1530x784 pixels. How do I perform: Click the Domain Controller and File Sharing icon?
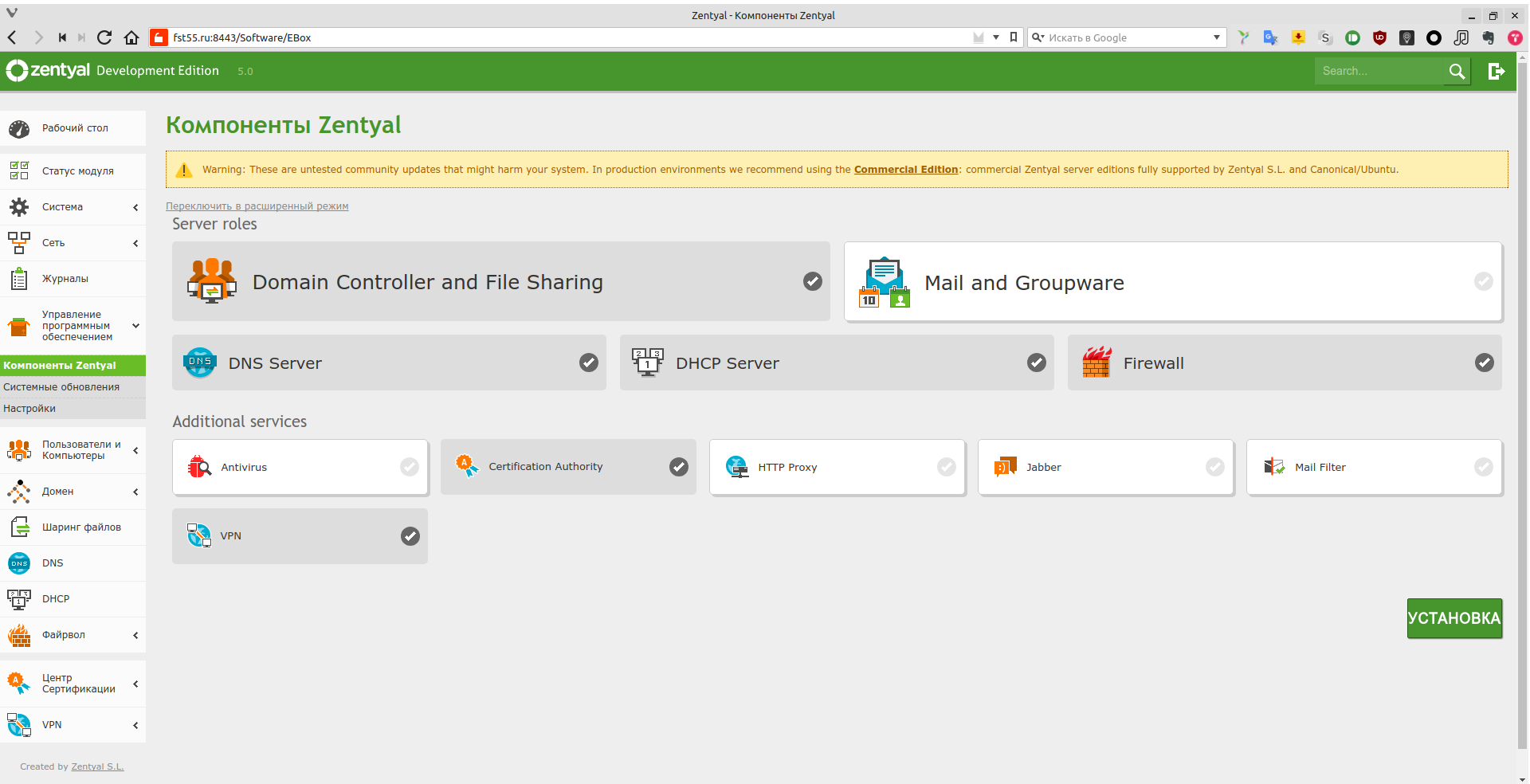[211, 281]
